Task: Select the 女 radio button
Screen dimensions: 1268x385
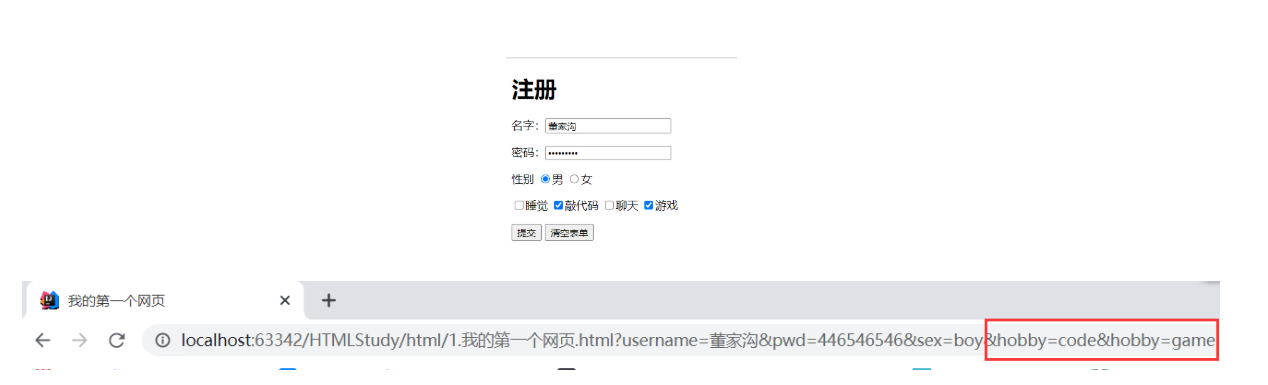Action: pos(574,179)
